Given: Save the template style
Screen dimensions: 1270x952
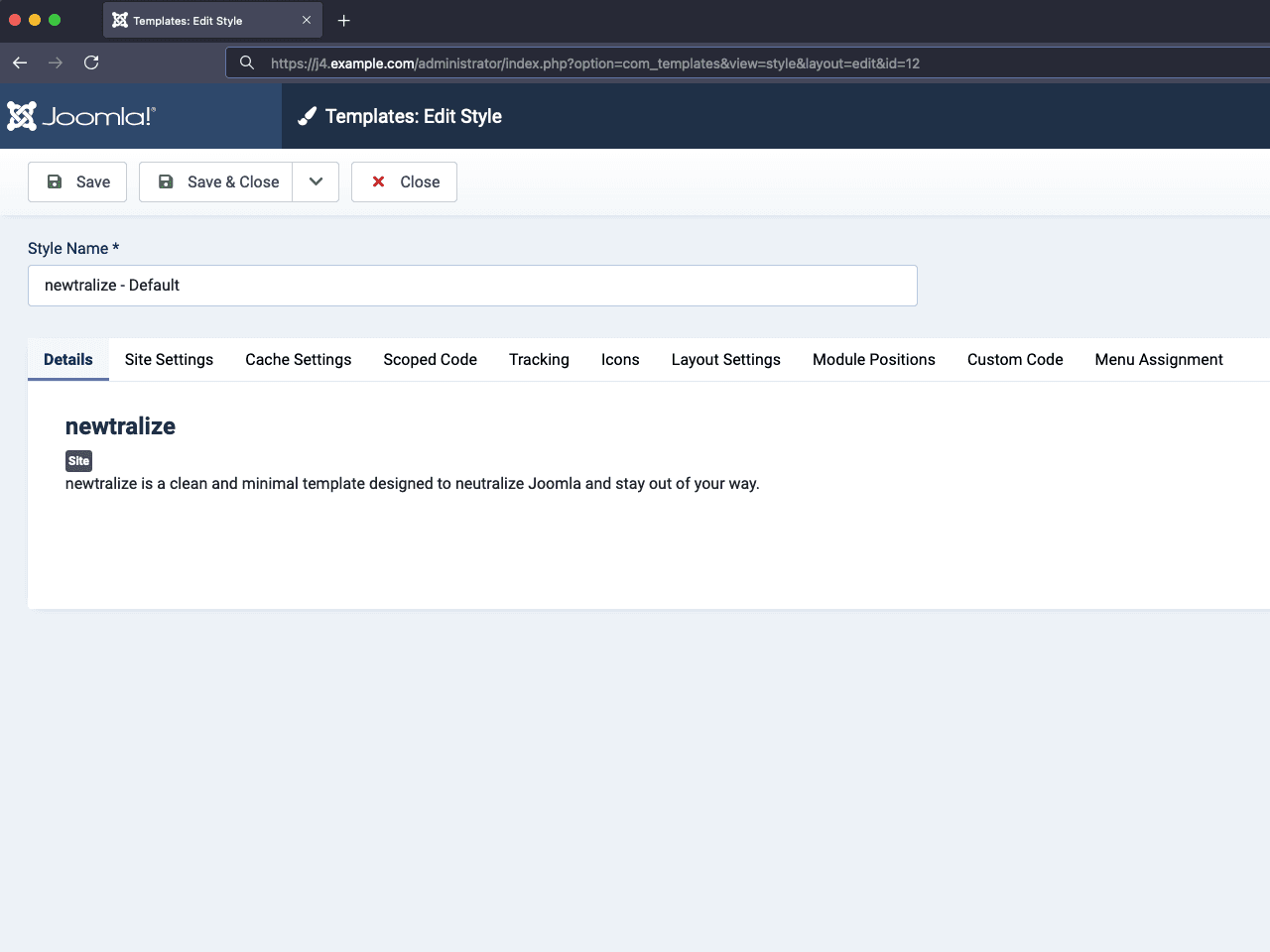Looking at the screenshot, I should point(77,181).
